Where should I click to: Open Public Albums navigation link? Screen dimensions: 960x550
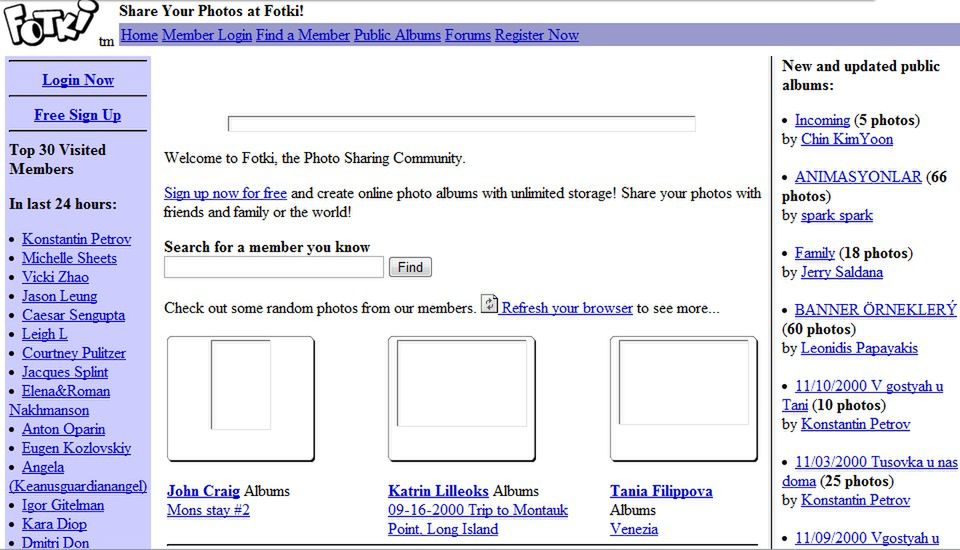click(397, 35)
